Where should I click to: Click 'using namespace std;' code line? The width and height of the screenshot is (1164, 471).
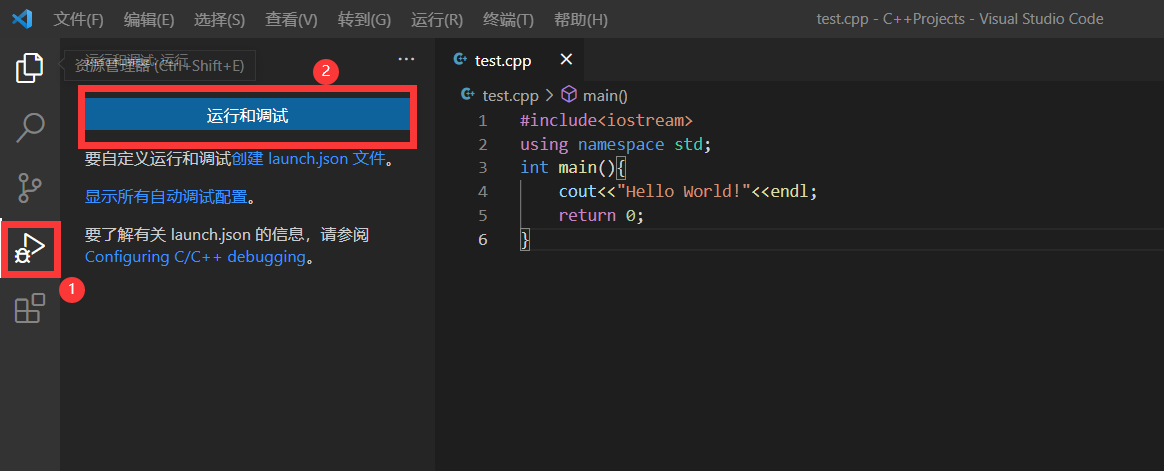pyautogui.click(x=615, y=144)
